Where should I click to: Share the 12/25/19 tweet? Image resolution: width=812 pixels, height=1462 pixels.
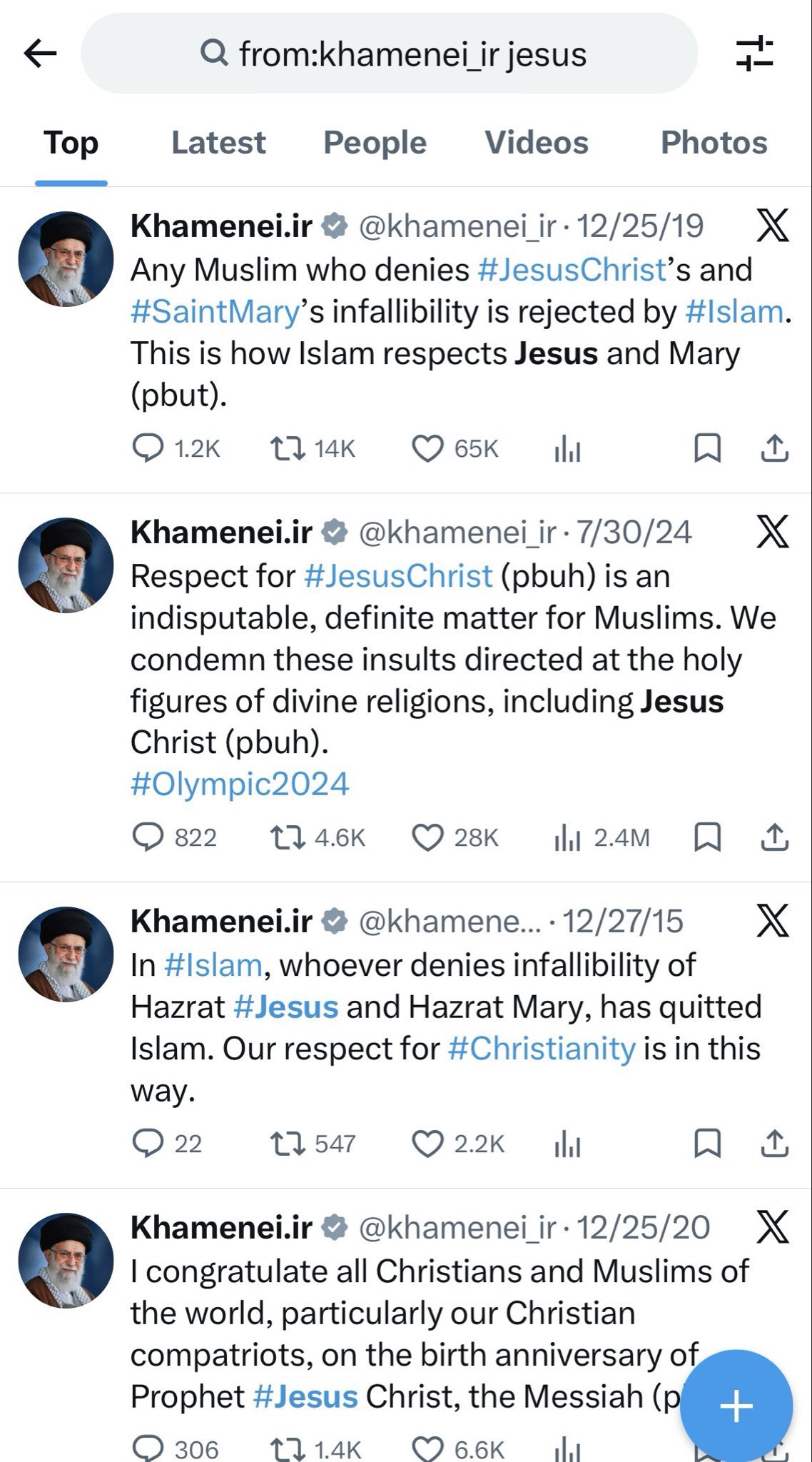click(x=774, y=448)
